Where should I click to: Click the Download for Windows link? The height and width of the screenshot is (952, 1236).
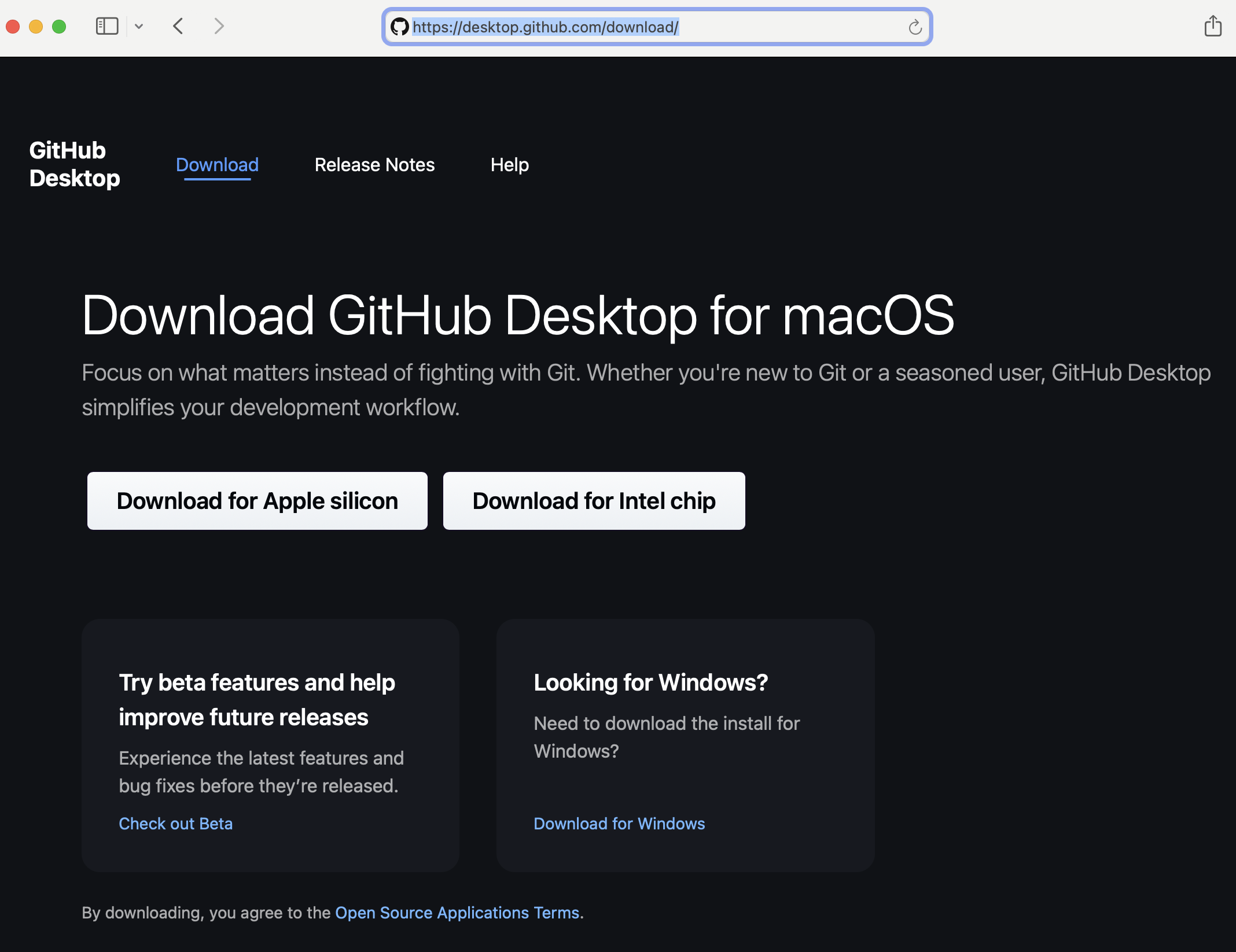point(619,824)
